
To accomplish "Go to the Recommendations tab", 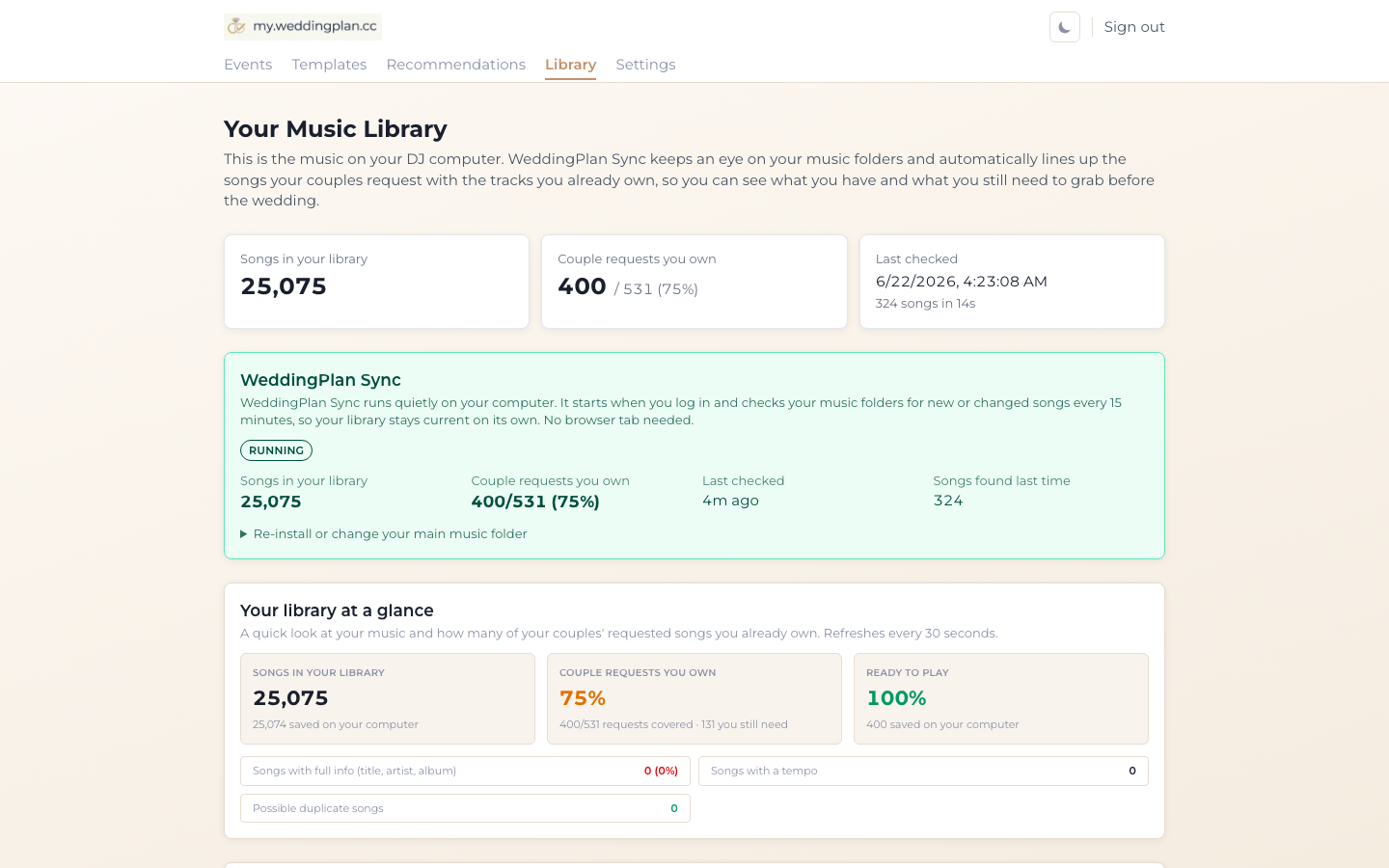I will (455, 65).
